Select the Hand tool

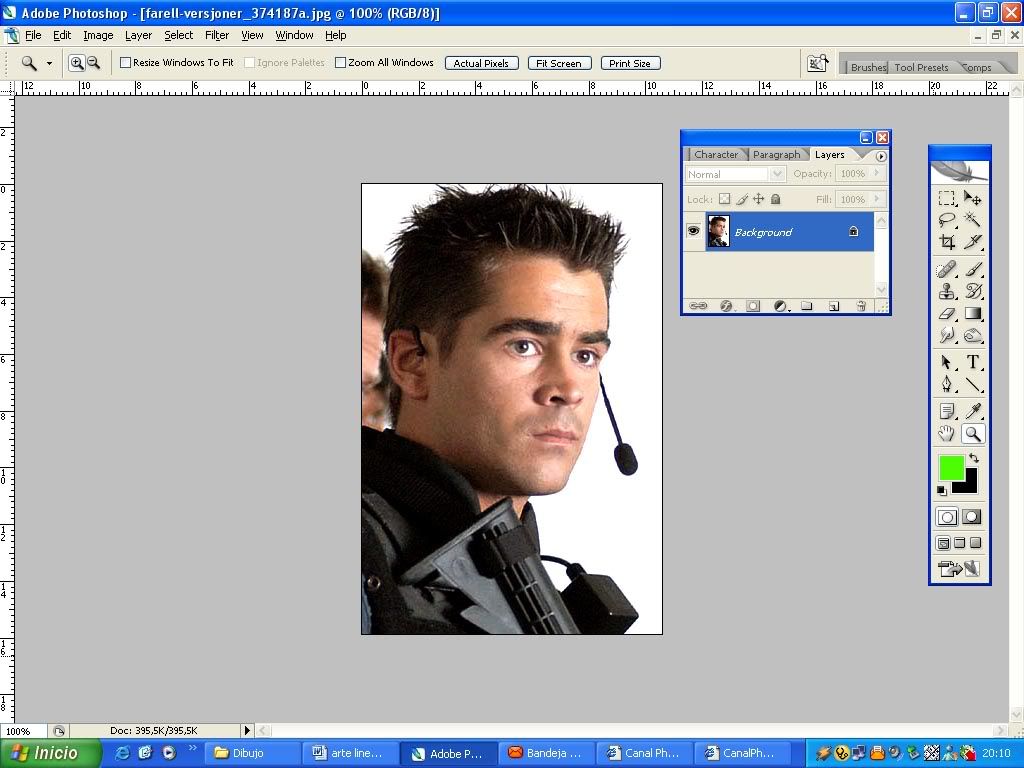point(946,434)
